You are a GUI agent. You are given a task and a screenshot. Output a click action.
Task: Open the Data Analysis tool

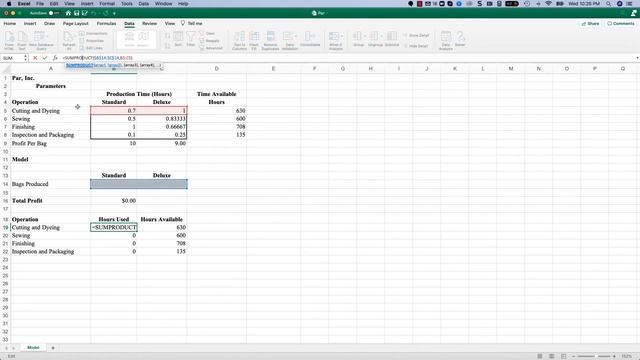pos(446,40)
